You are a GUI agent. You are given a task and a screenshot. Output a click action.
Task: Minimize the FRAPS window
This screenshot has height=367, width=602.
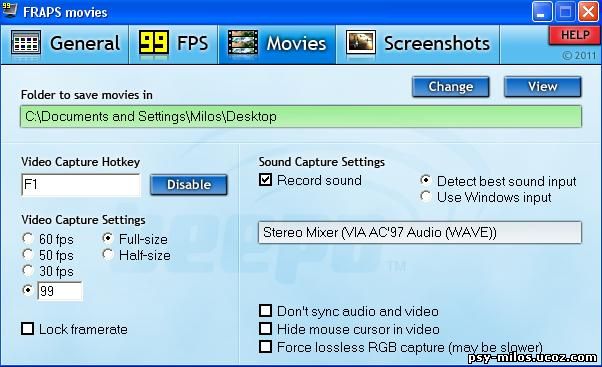pyautogui.click(x=541, y=12)
